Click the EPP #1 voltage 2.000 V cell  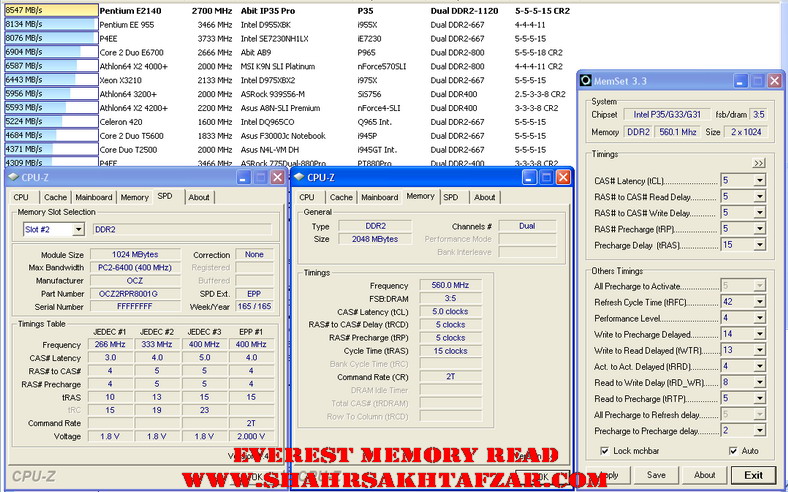251,436
